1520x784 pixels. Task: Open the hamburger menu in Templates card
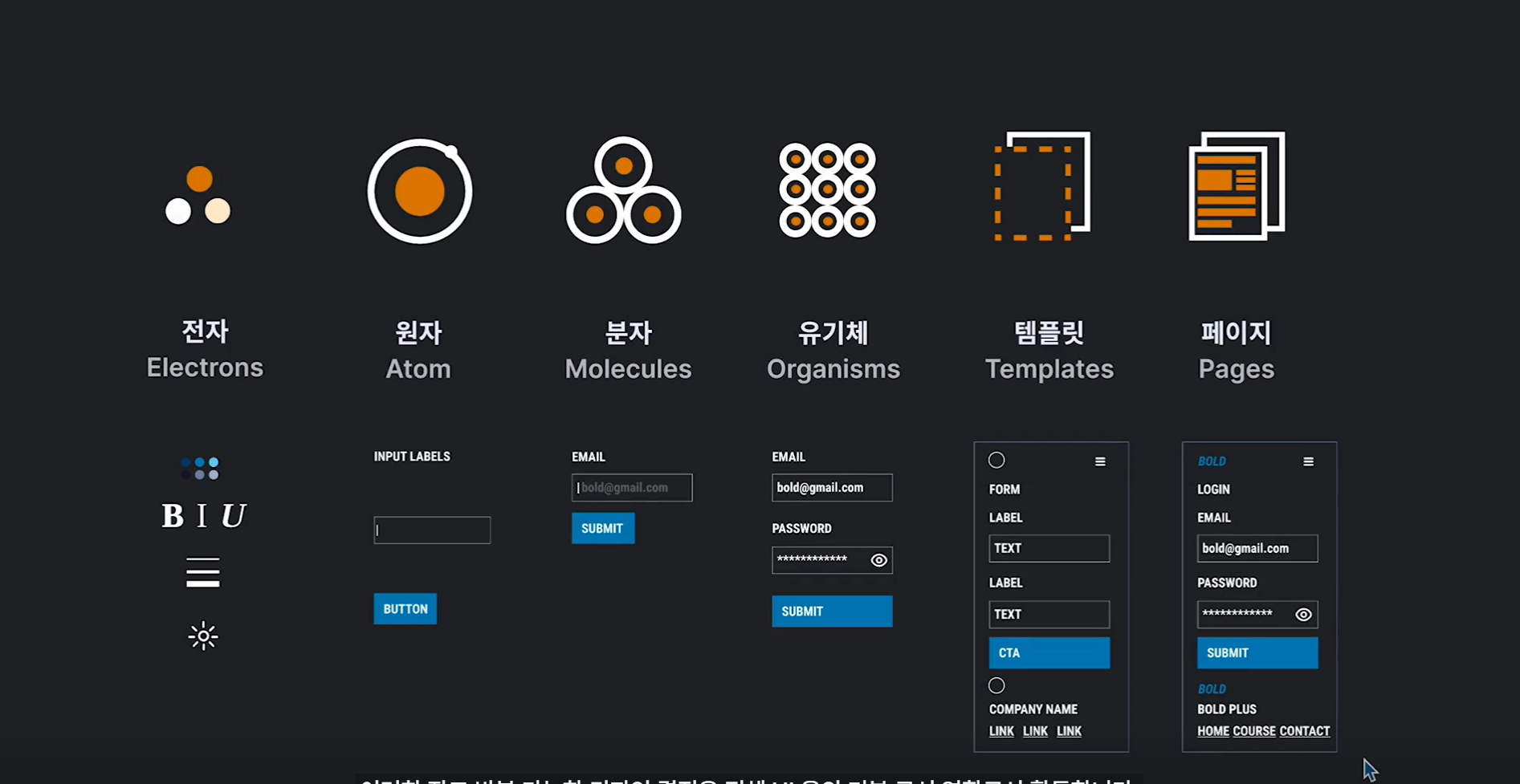tap(1100, 461)
